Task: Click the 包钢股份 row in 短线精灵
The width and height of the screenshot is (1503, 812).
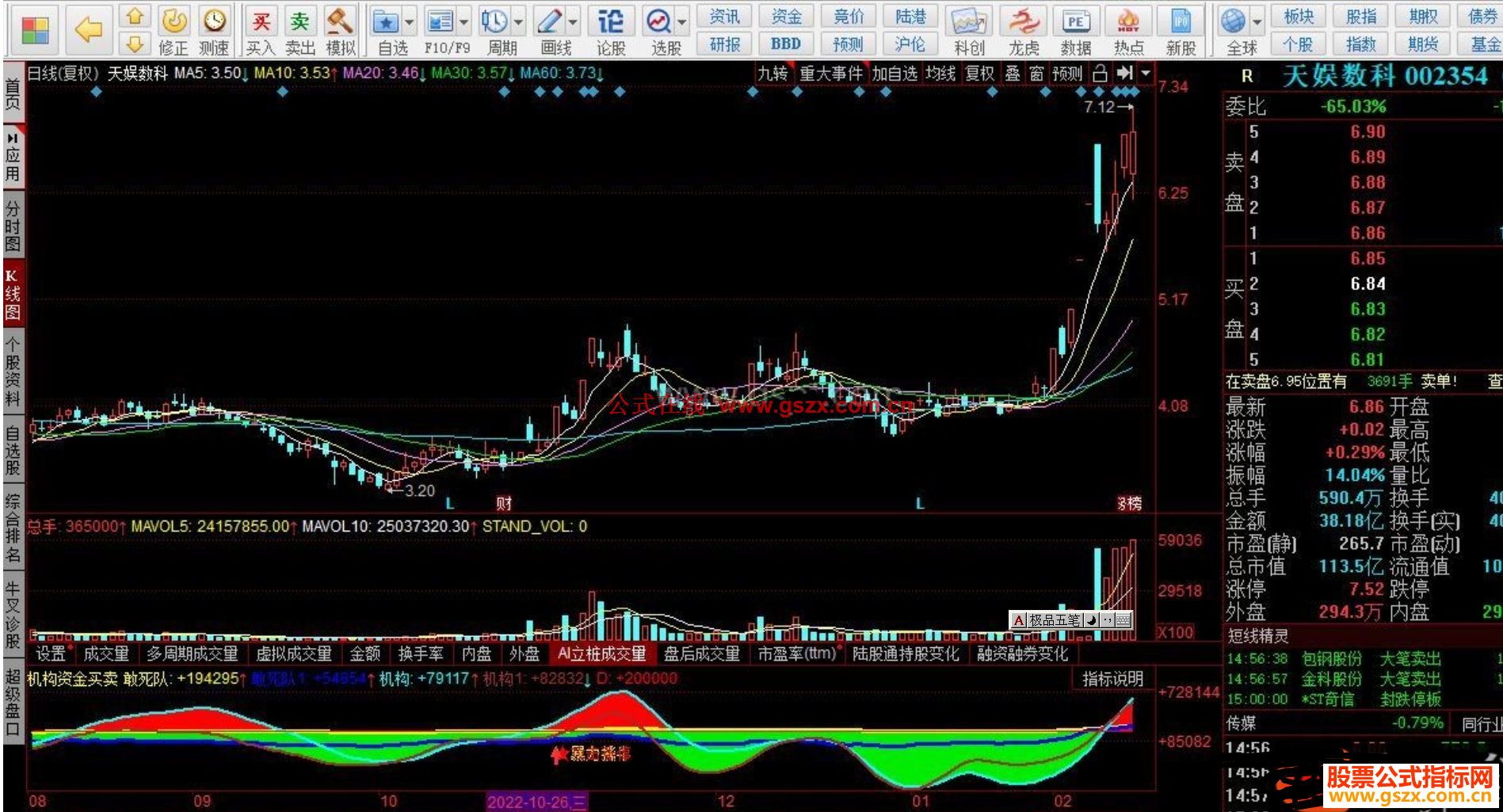Action: (1363, 659)
